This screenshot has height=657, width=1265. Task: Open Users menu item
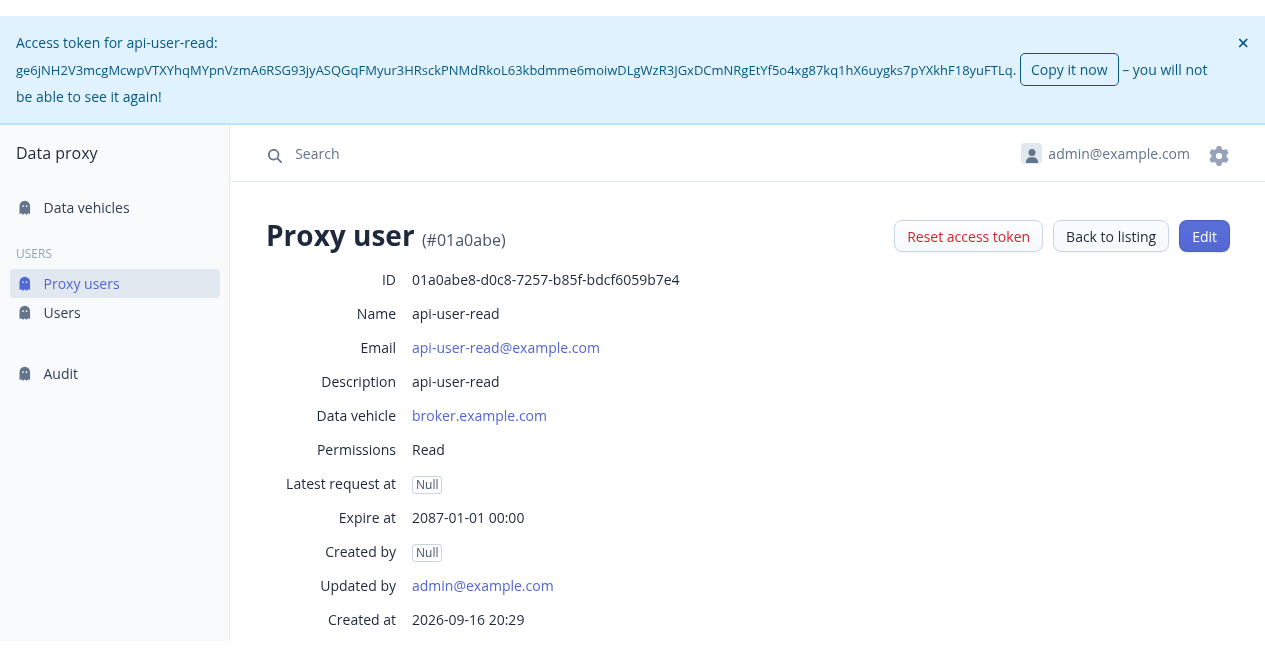tap(115, 313)
